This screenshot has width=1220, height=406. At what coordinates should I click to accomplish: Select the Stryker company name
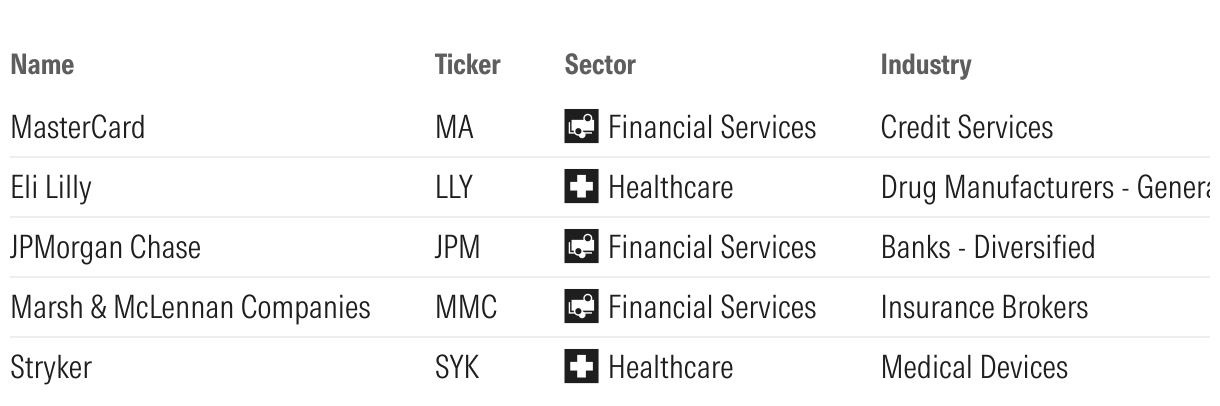click(x=50, y=368)
